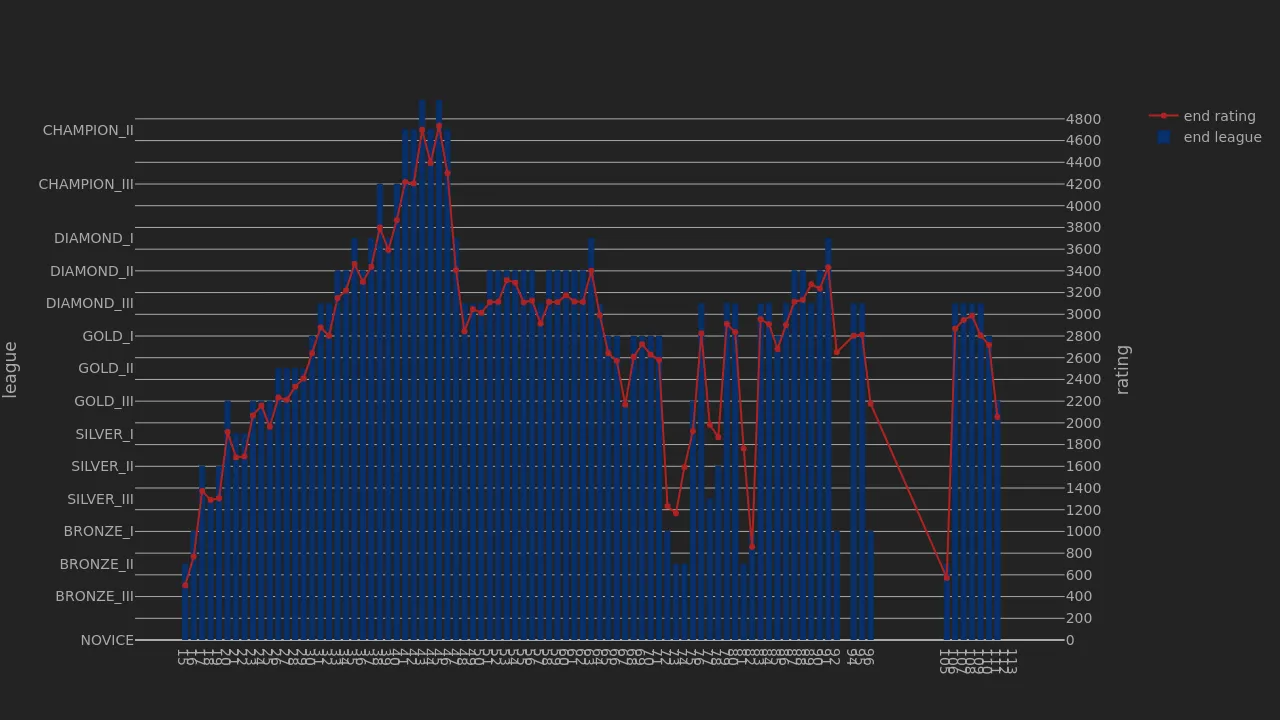Click the 3600 rating tick value
1280x720 pixels.
click(x=1084, y=249)
